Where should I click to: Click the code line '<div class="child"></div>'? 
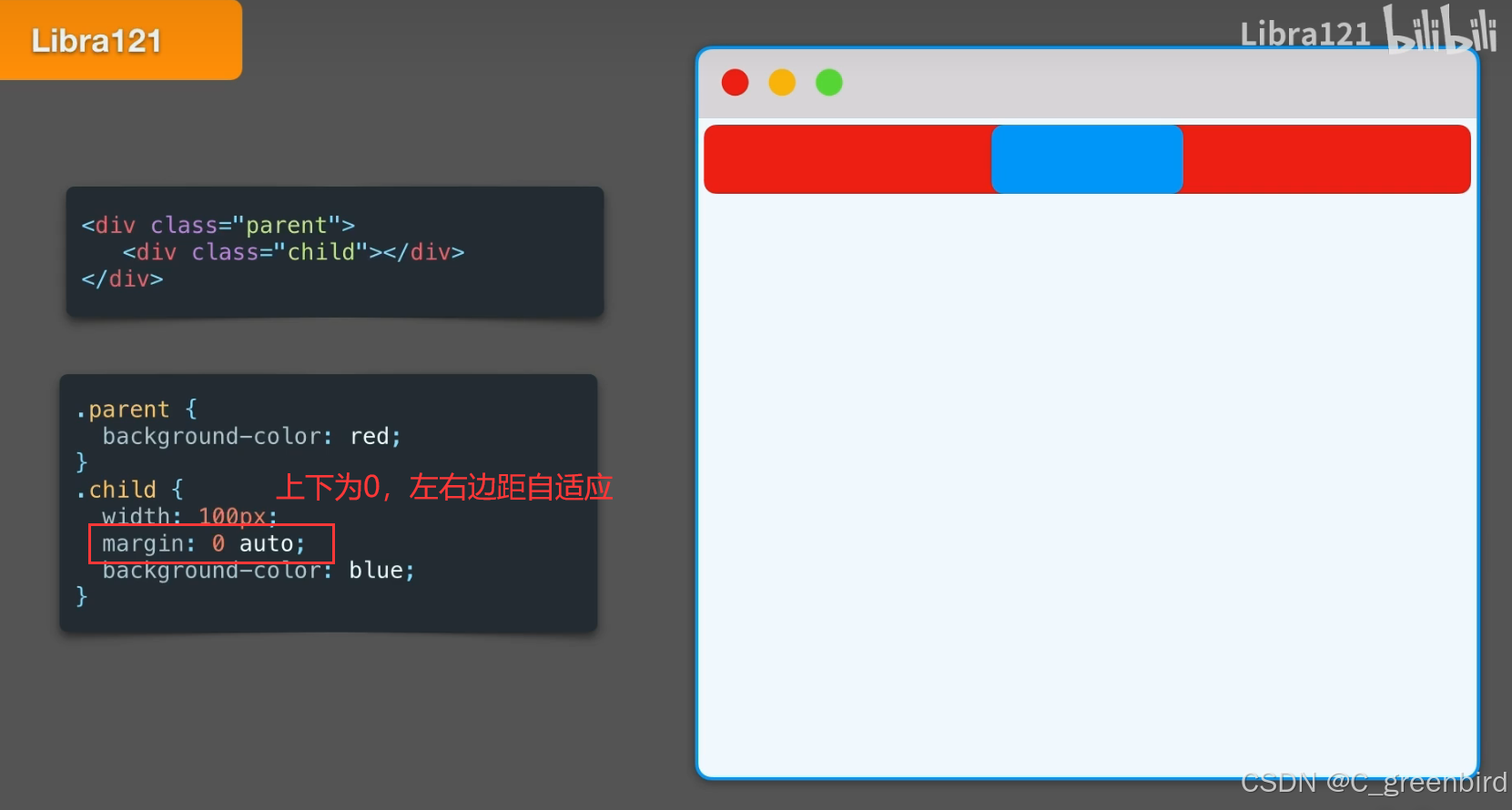point(293,252)
